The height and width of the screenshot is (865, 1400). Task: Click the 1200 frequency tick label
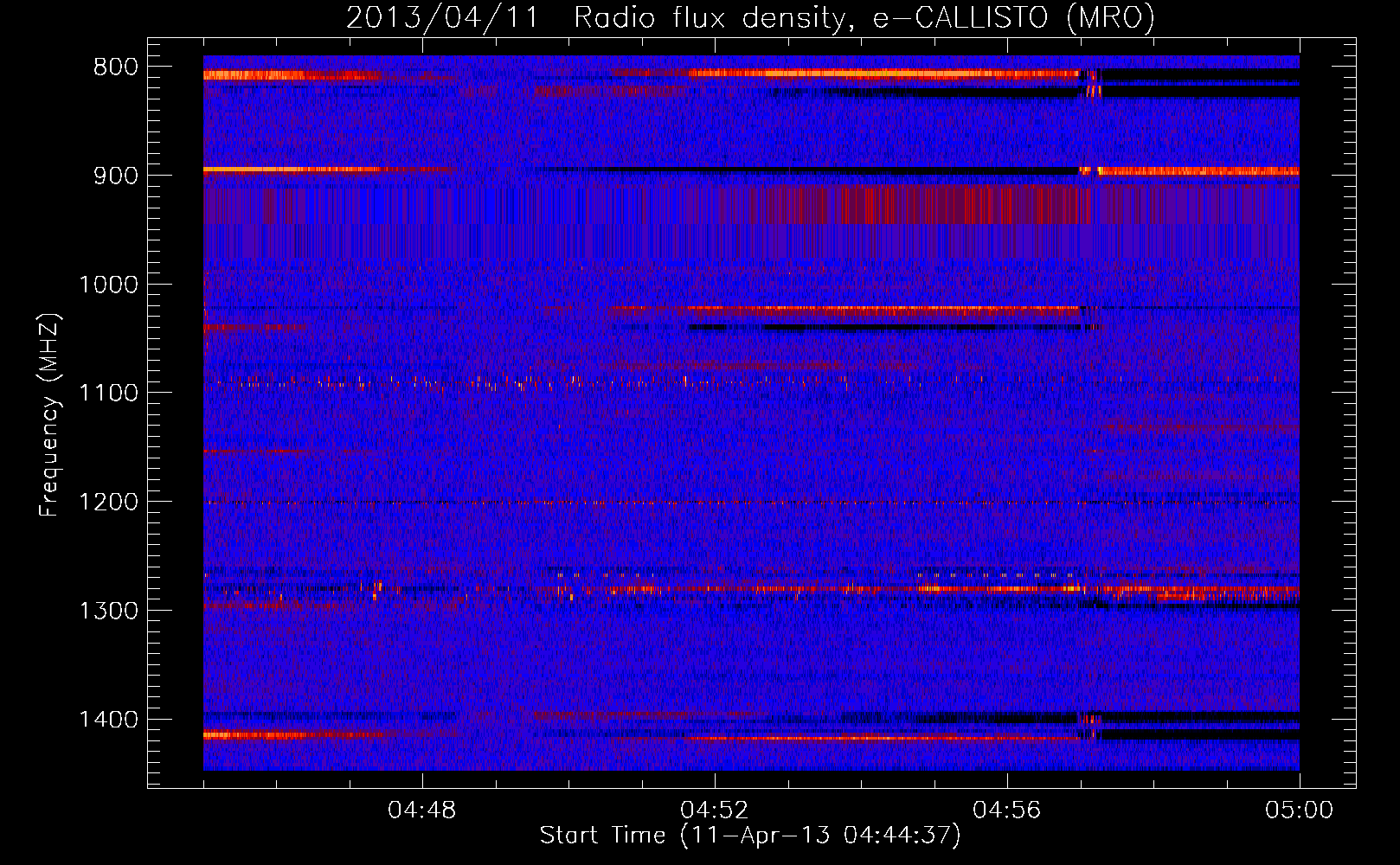click(x=108, y=503)
